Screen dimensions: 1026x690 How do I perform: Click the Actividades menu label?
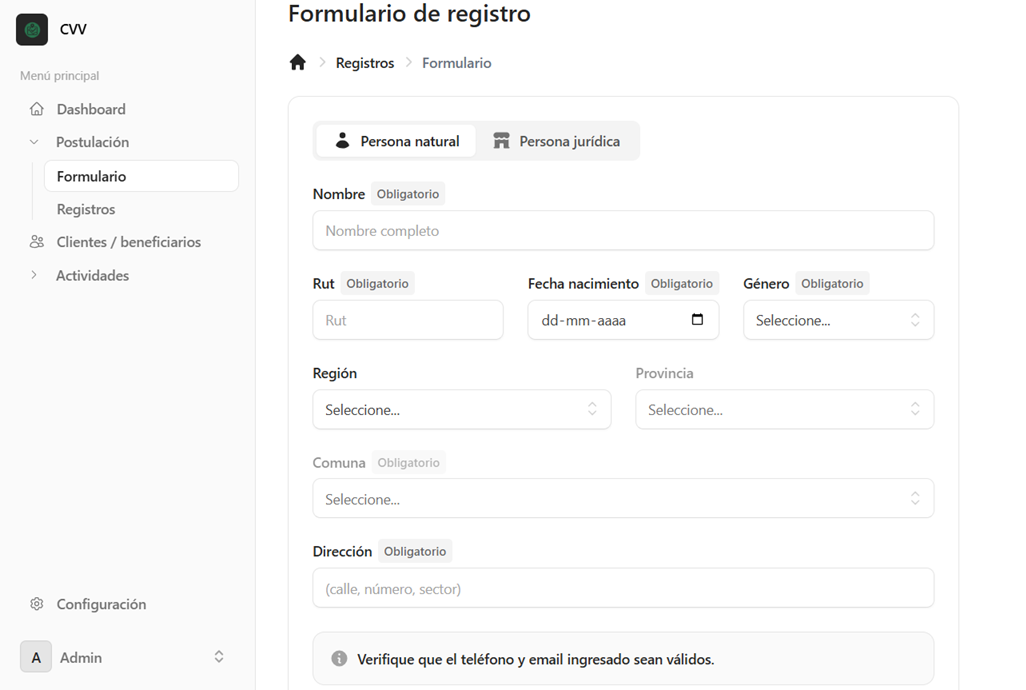pos(92,275)
